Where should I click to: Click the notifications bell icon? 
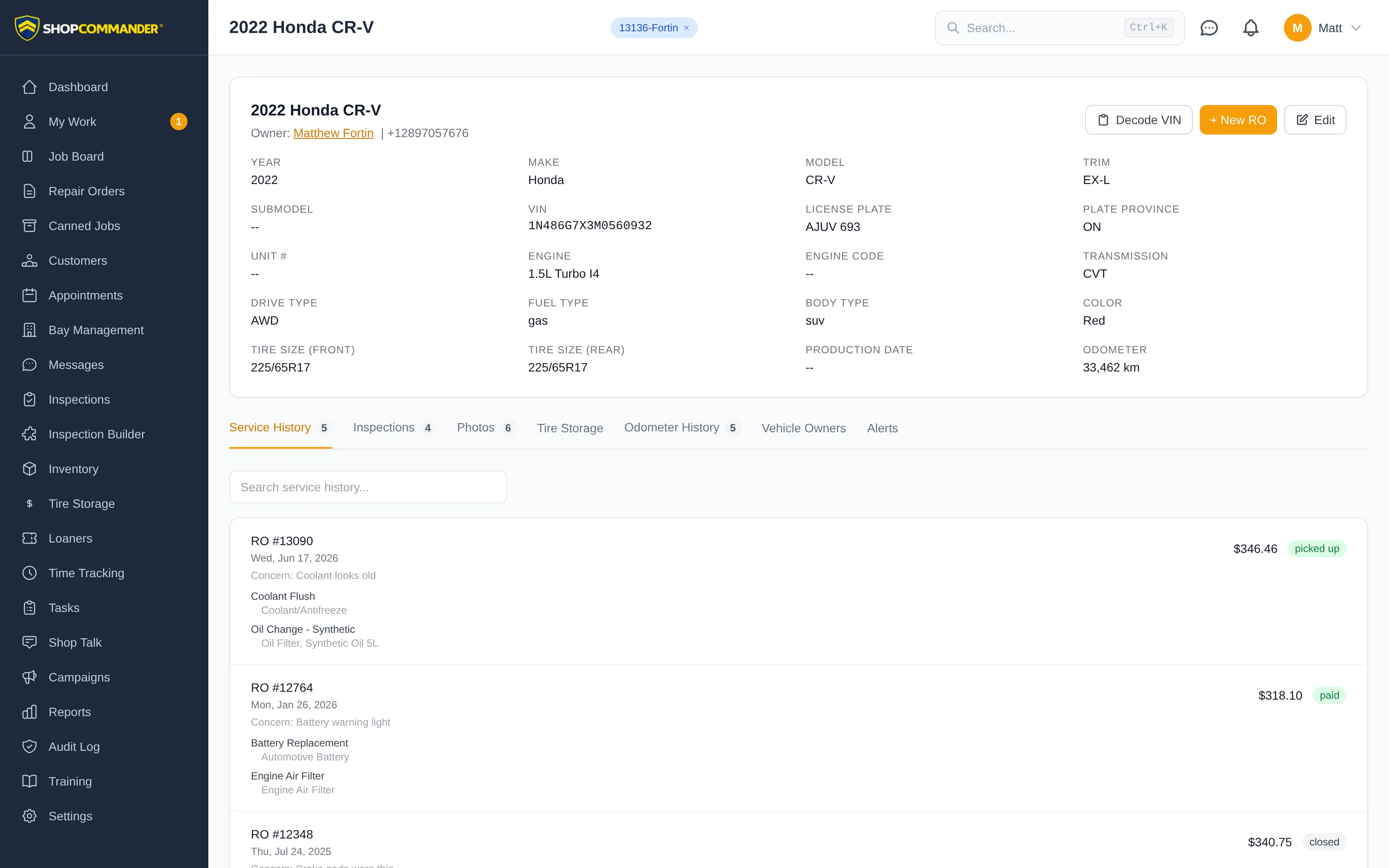pyautogui.click(x=1251, y=27)
